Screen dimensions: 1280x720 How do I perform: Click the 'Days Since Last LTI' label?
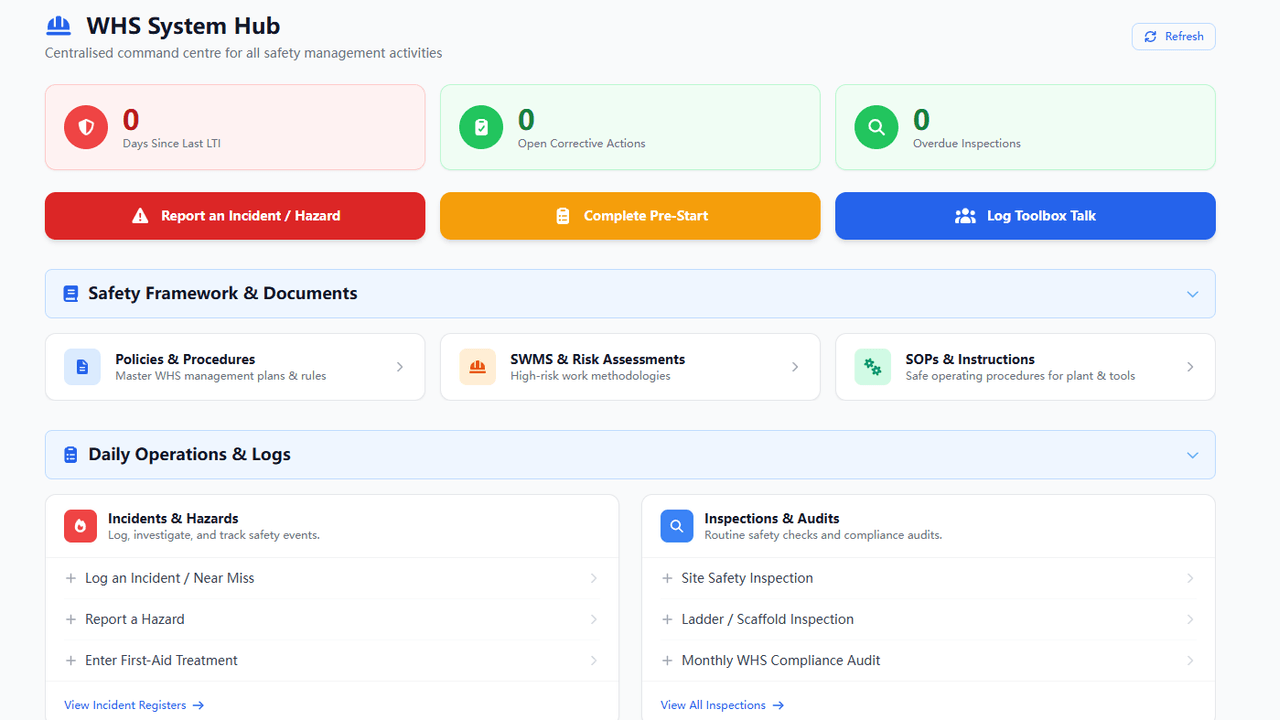[x=172, y=143]
